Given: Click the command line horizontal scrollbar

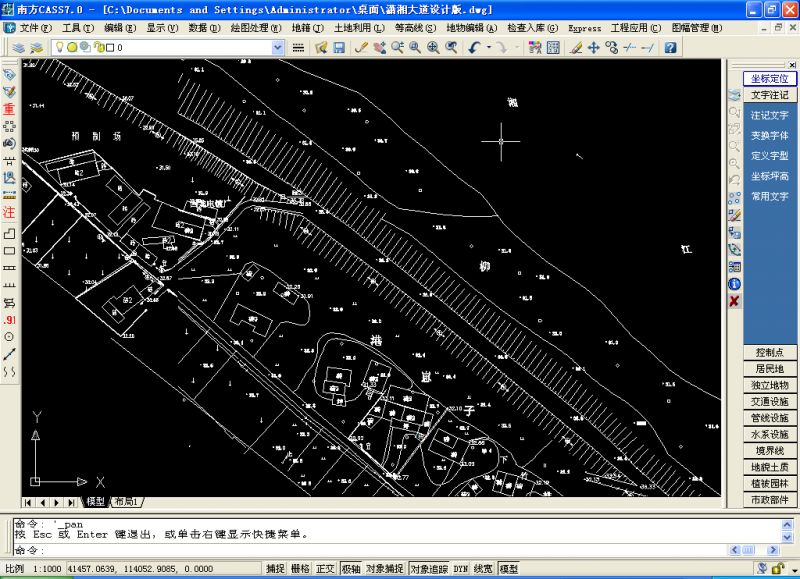Looking at the screenshot, I should point(754,550).
